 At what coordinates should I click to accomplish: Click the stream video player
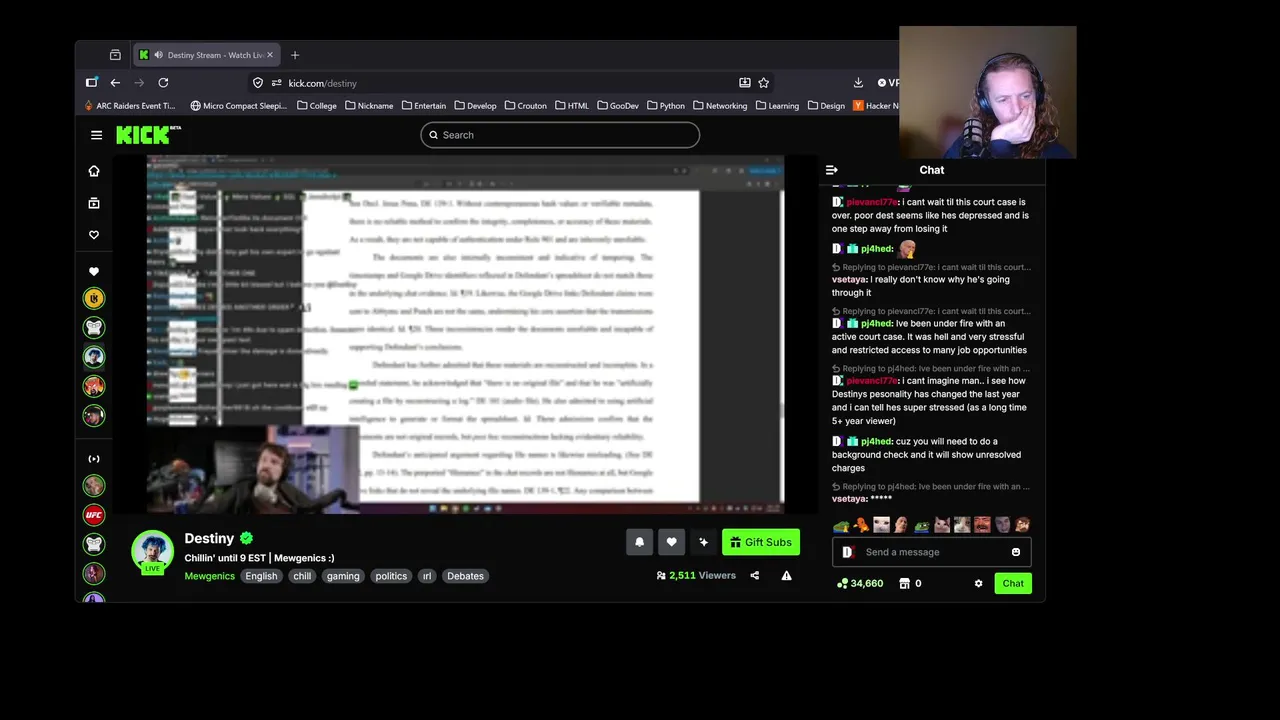coord(465,335)
